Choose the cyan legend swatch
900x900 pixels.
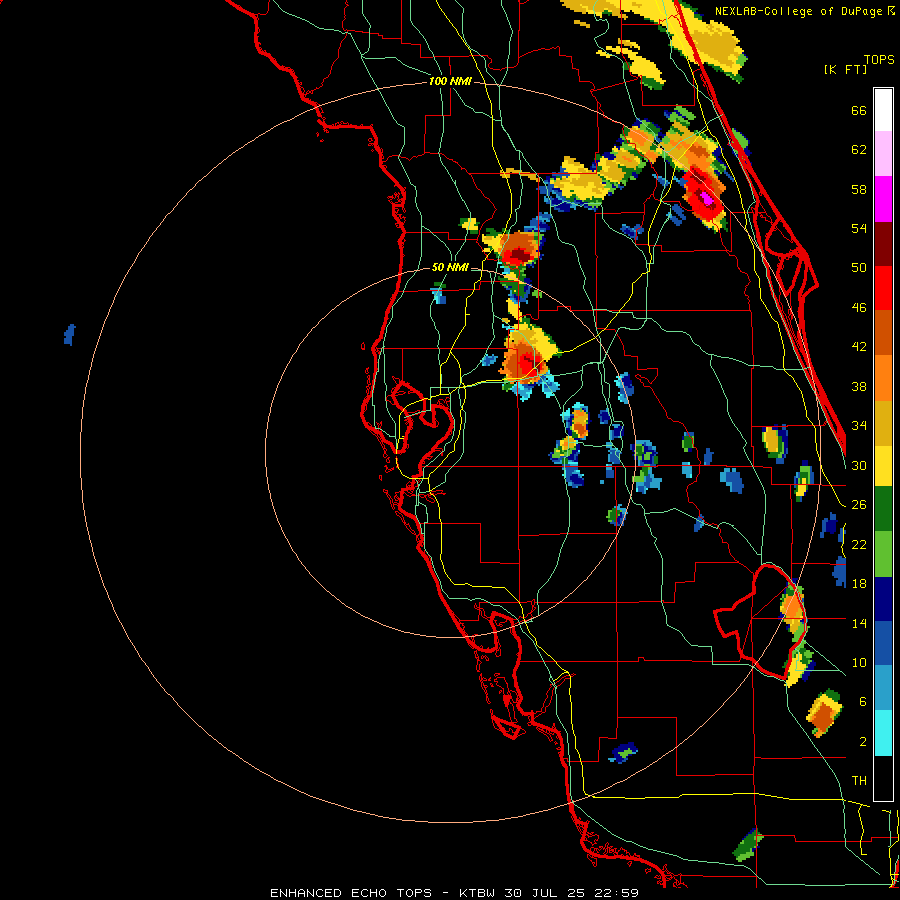pyautogui.click(x=883, y=733)
